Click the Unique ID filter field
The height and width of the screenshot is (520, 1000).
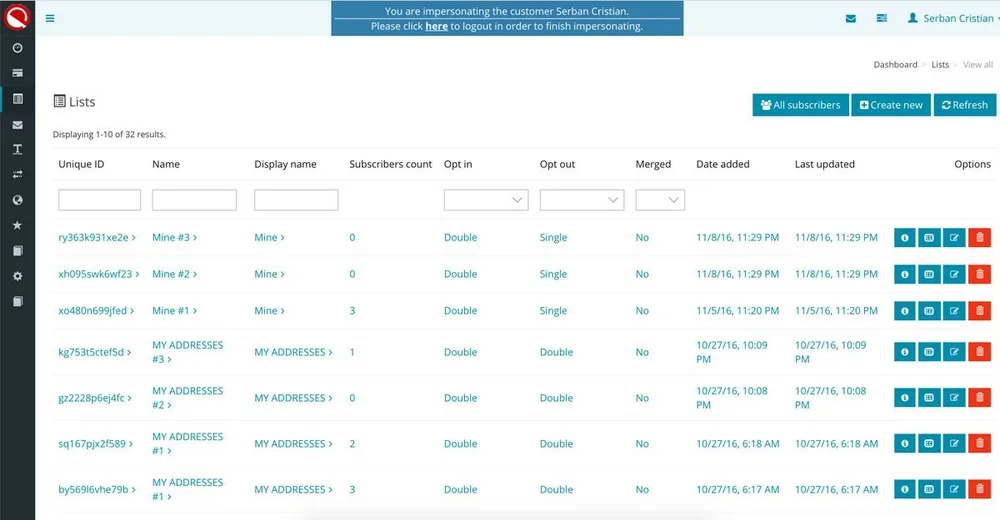[99, 200]
